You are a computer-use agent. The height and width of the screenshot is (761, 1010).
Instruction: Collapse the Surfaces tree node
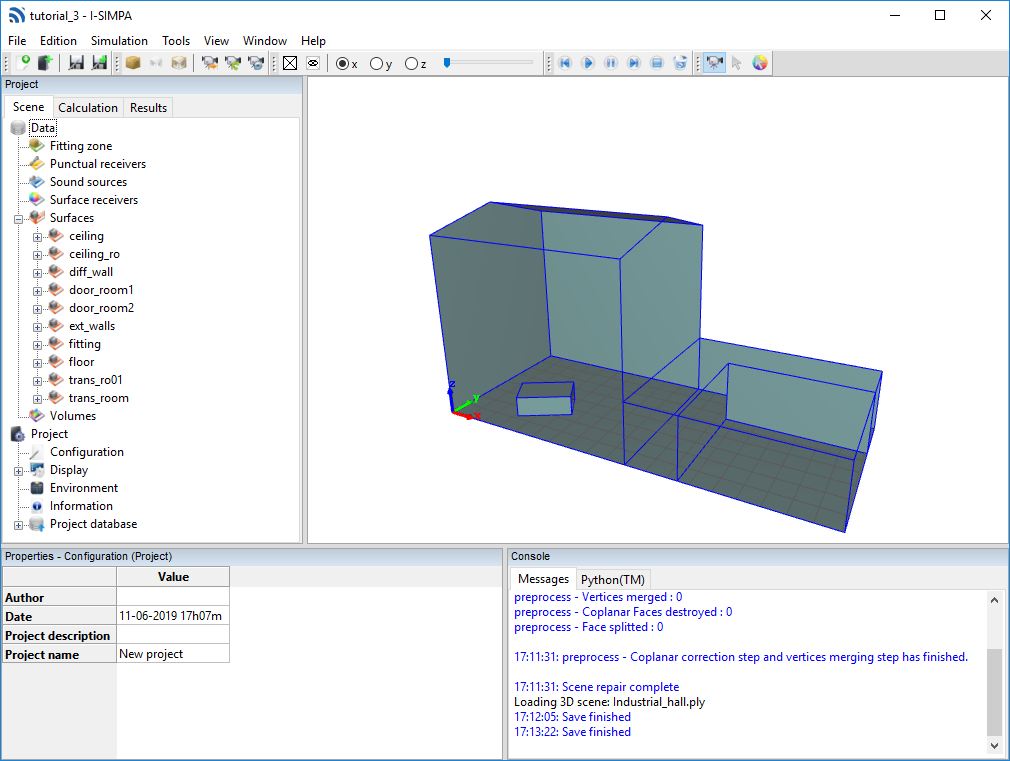point(18,219)
